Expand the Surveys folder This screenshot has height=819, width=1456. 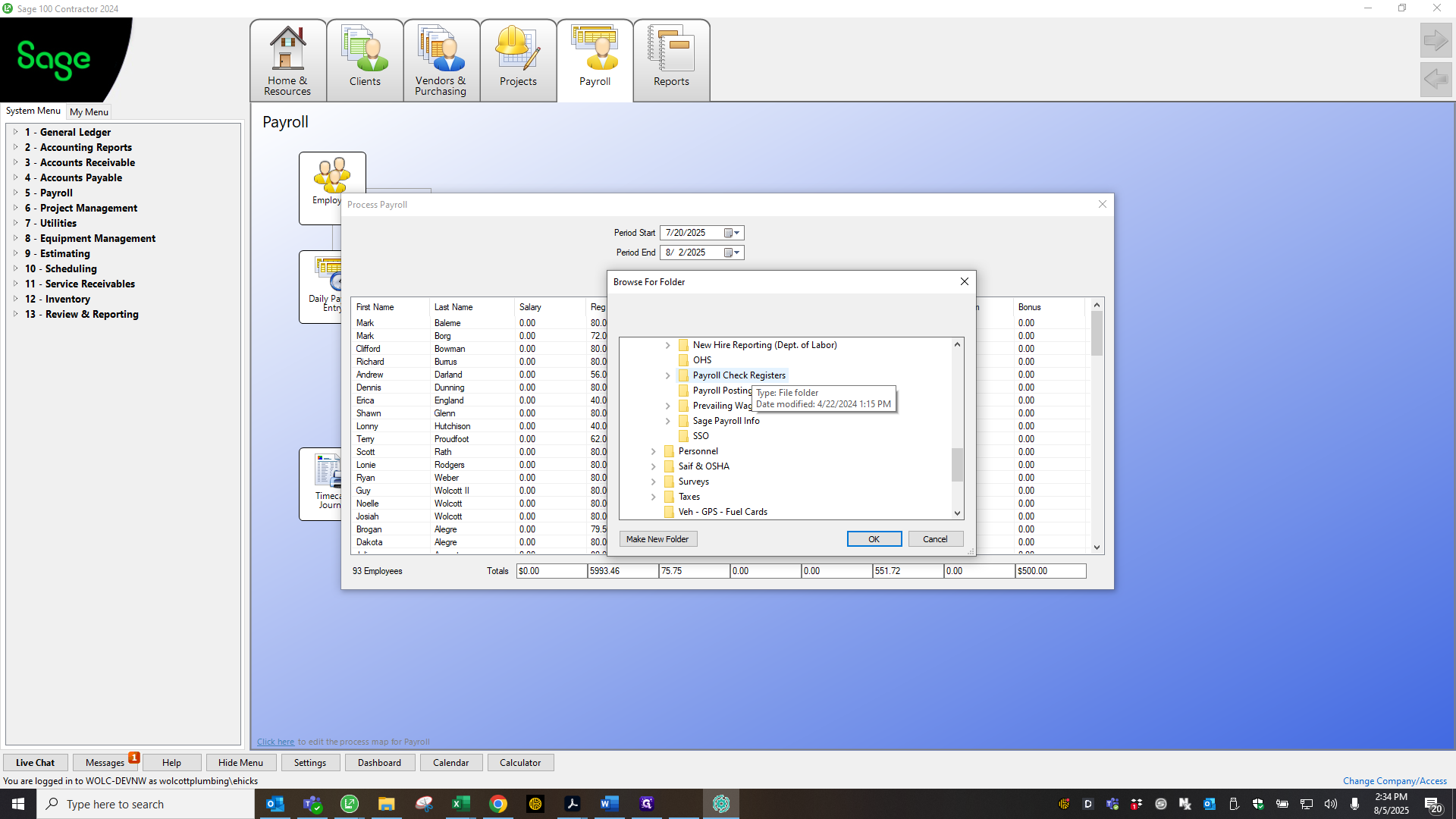click(x=653, y=482)
